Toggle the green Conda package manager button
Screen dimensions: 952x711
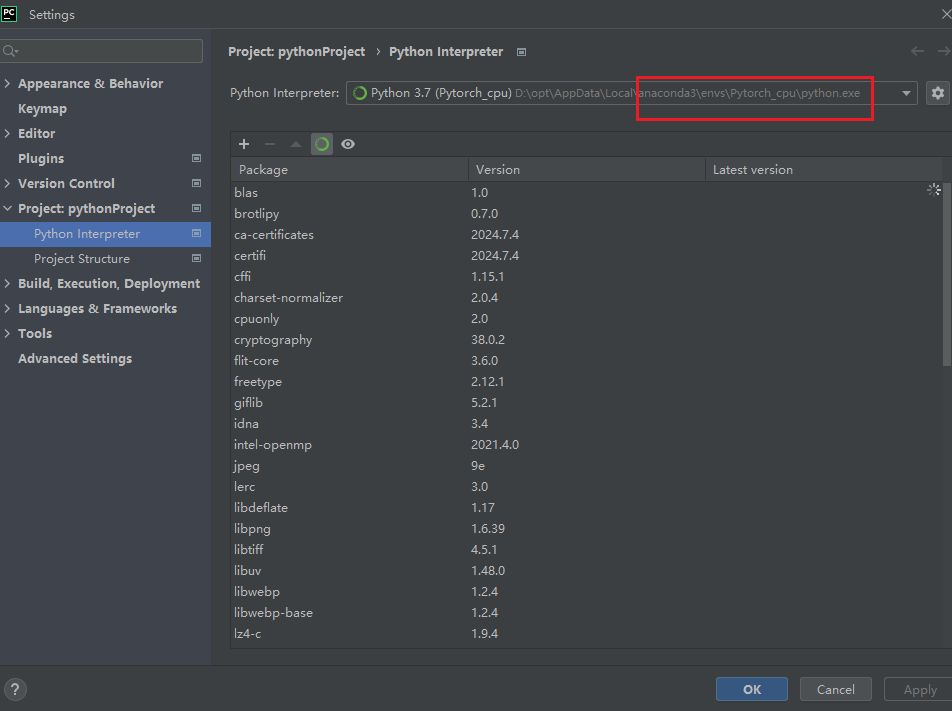point(322,144)
